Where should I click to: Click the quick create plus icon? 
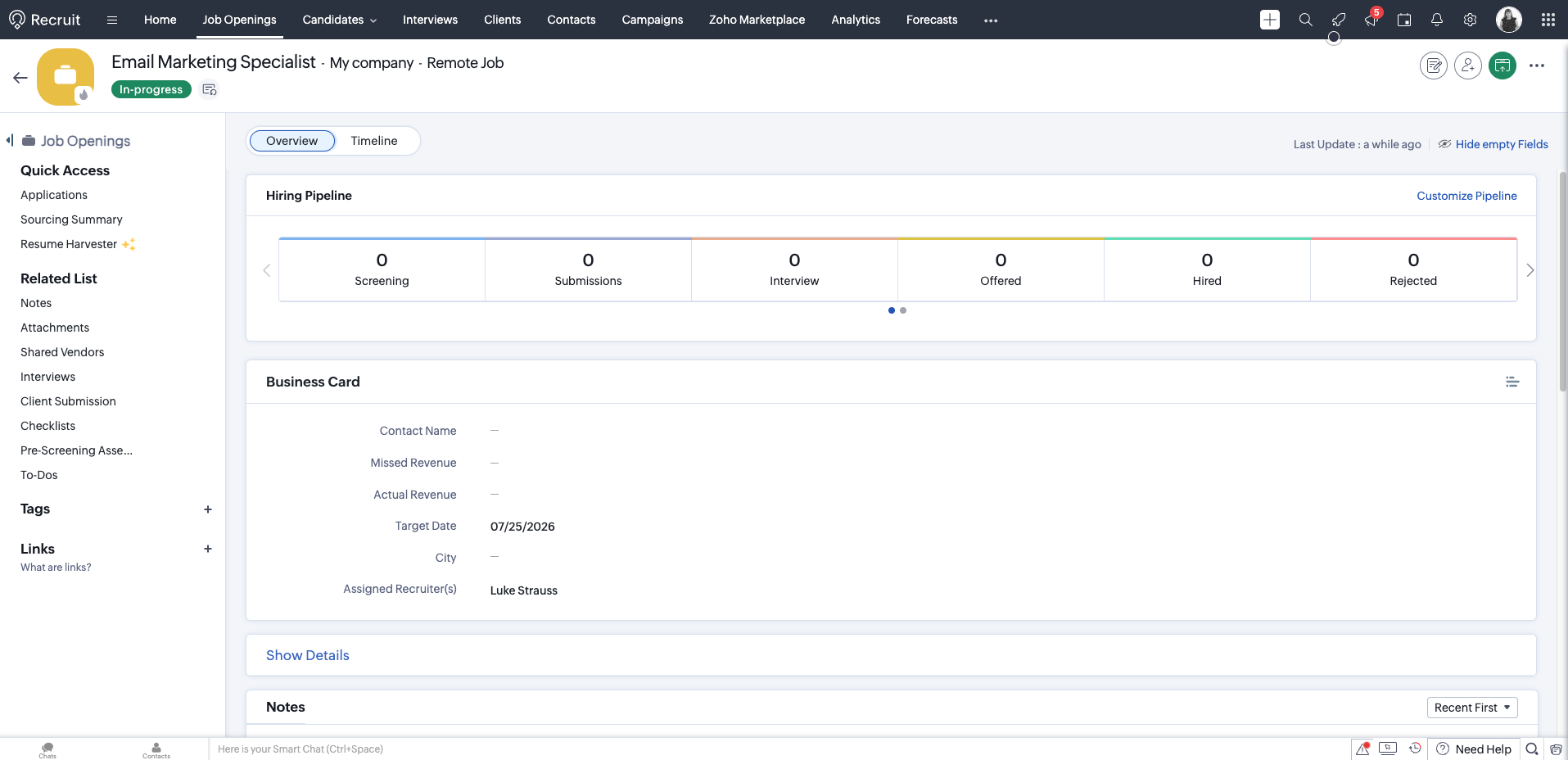point(1270,20)
